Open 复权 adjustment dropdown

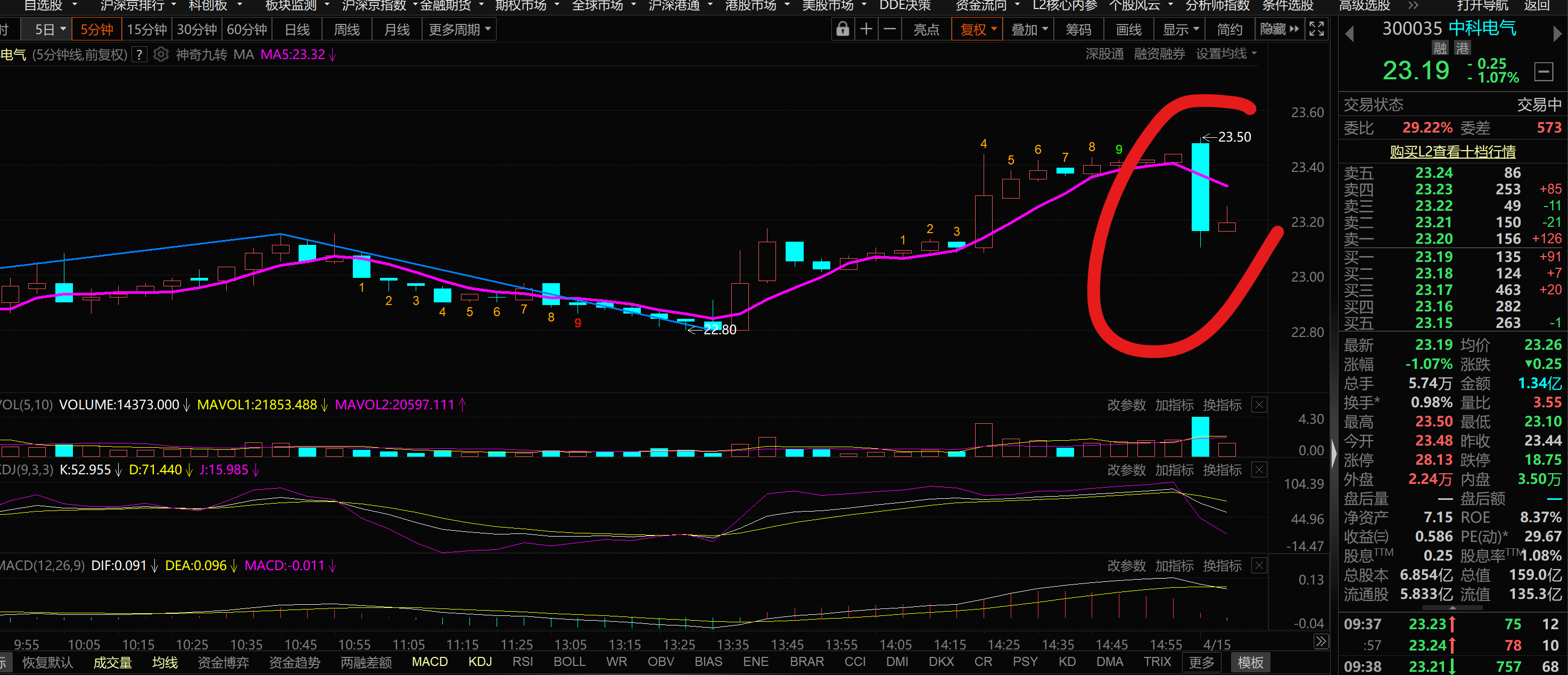pos(978,29)
